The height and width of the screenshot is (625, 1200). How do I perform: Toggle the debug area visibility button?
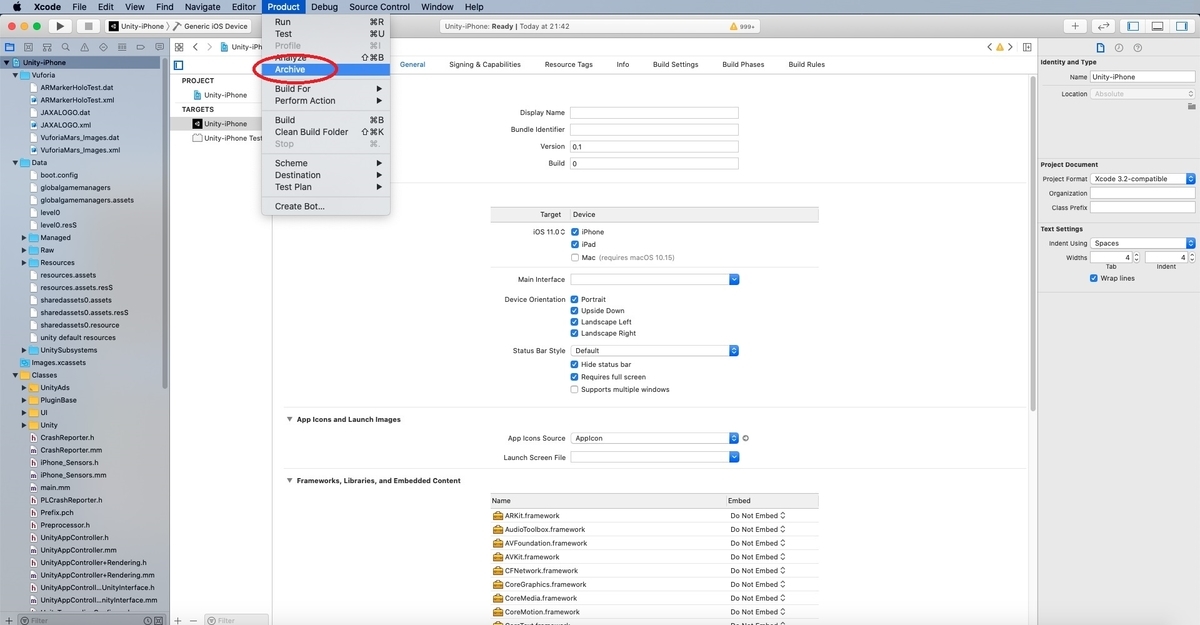coord(1157,26)
